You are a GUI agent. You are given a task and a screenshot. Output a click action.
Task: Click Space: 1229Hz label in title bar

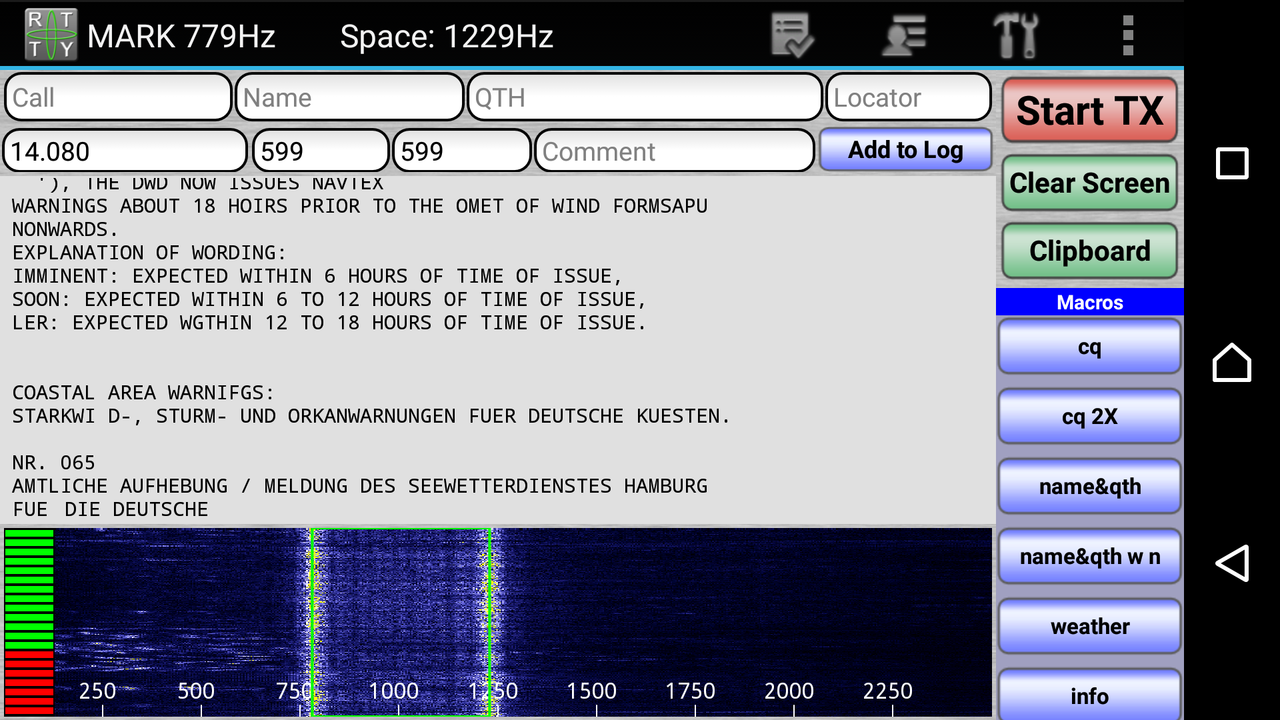446,37
